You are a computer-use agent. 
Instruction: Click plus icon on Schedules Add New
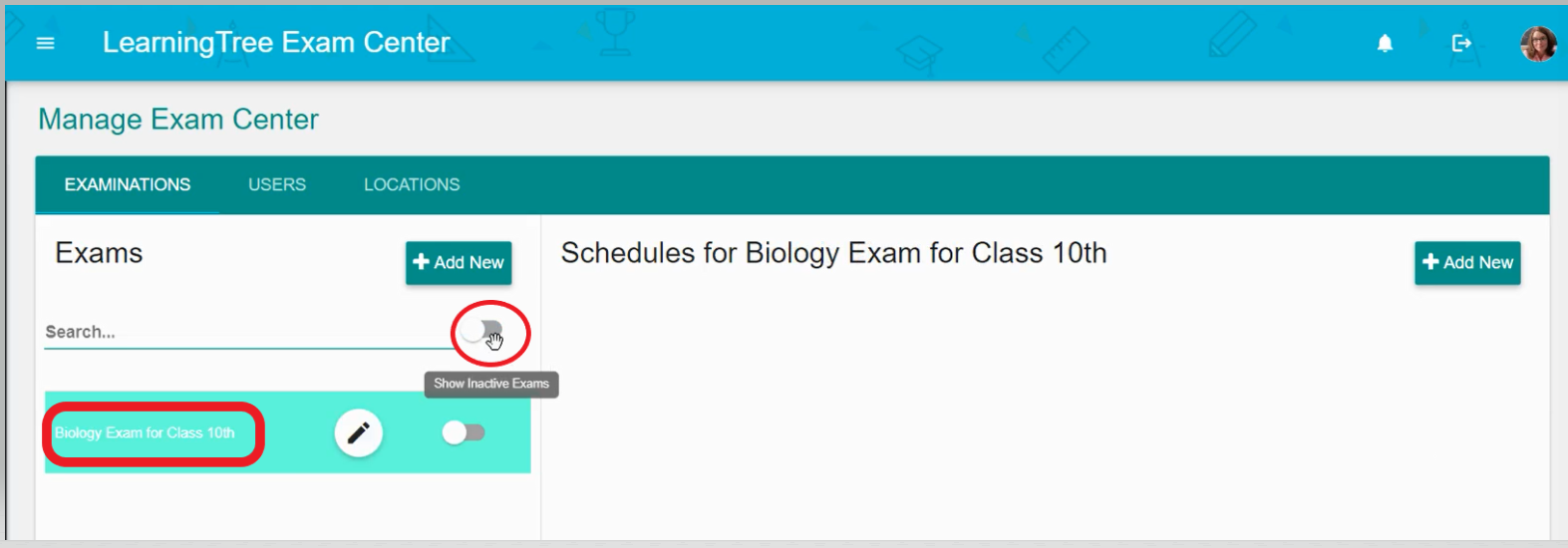pyautogui.click(x=1430, y=262)
